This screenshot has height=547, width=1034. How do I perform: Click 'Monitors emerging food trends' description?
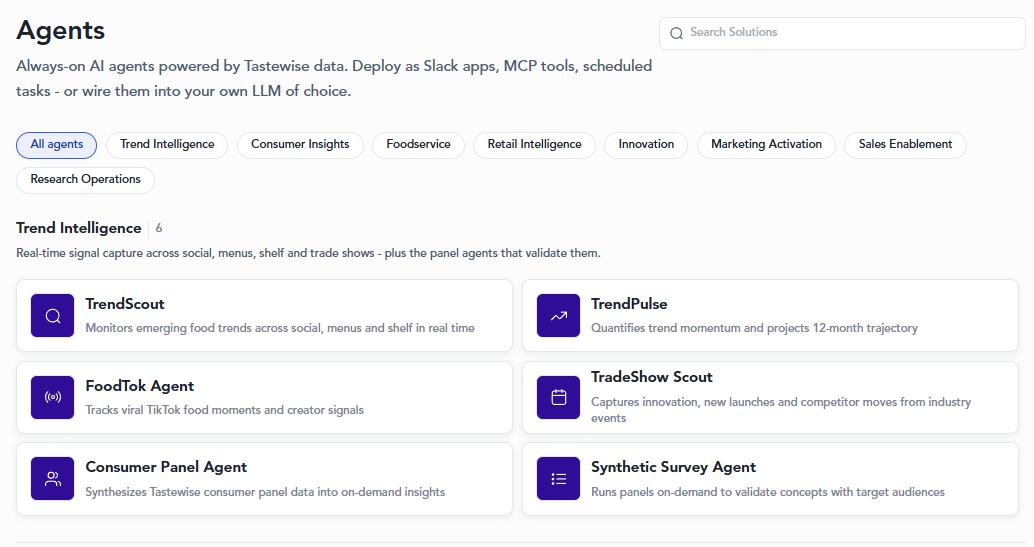[280, 328]
